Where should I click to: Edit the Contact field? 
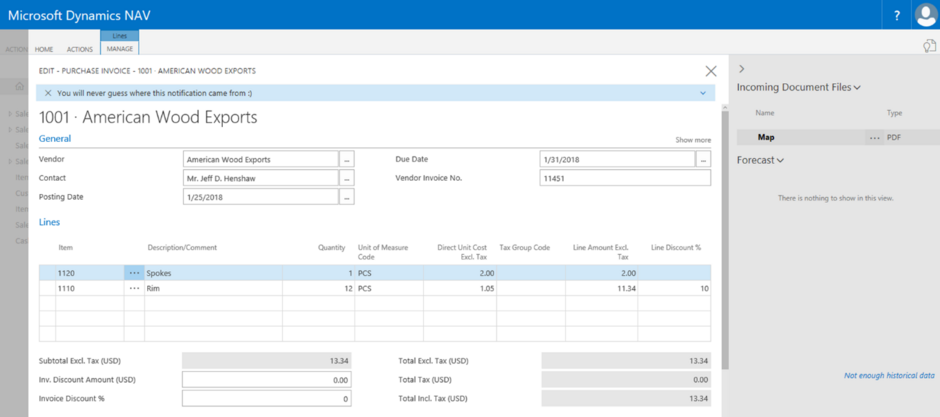point(261,178)
